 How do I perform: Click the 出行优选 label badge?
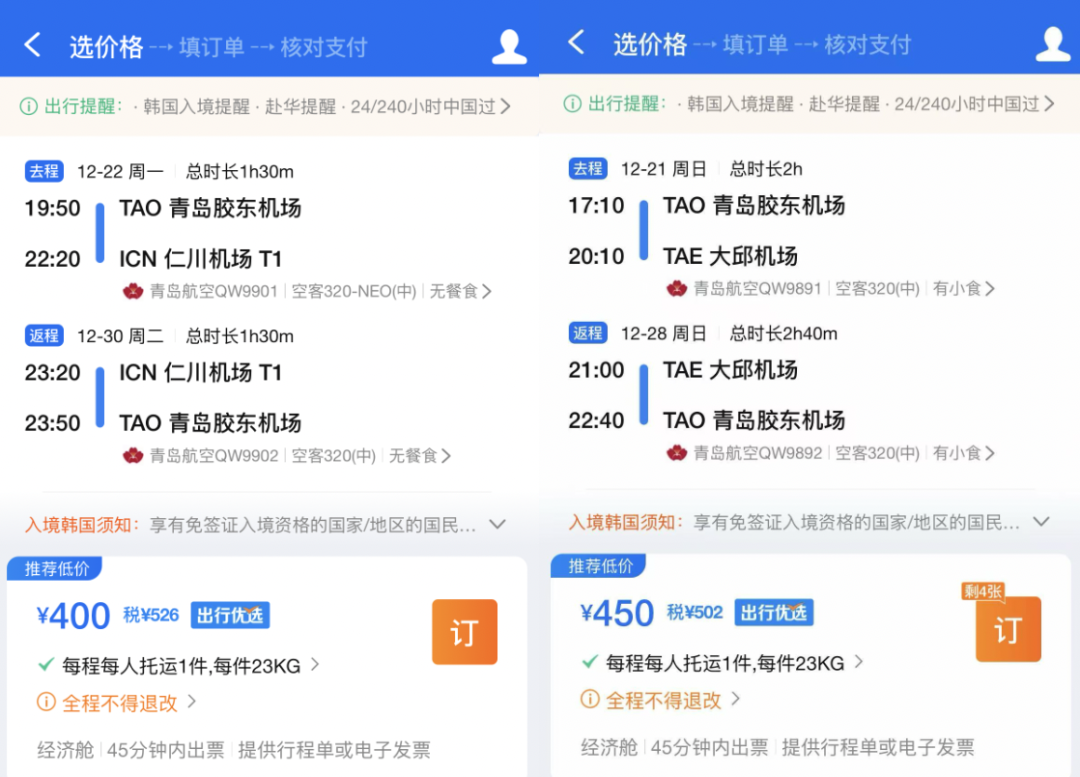tap(229, 615)
